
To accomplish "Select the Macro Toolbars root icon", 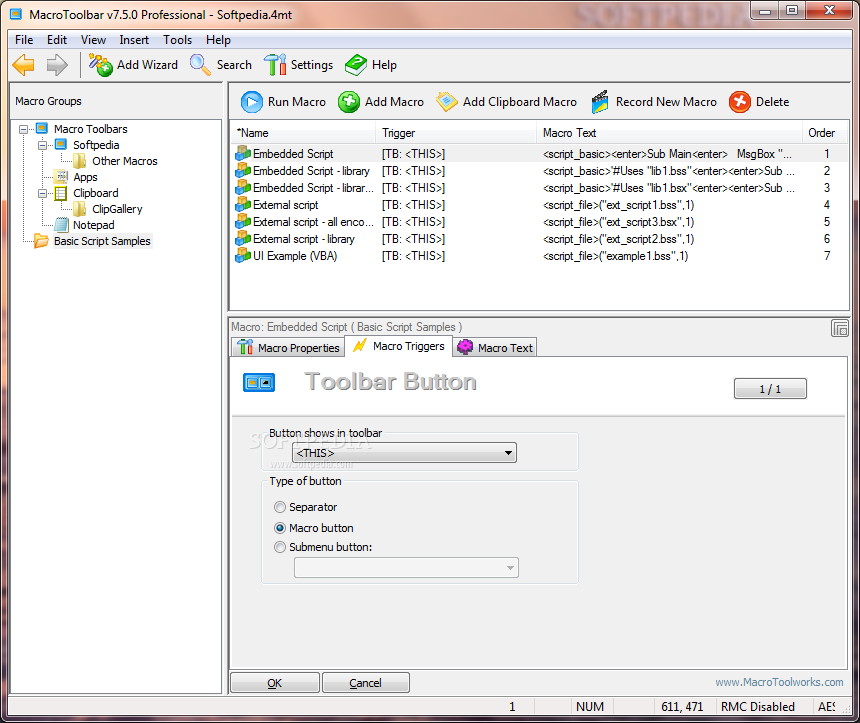I will pyautogui.click(x=42, y=129).
